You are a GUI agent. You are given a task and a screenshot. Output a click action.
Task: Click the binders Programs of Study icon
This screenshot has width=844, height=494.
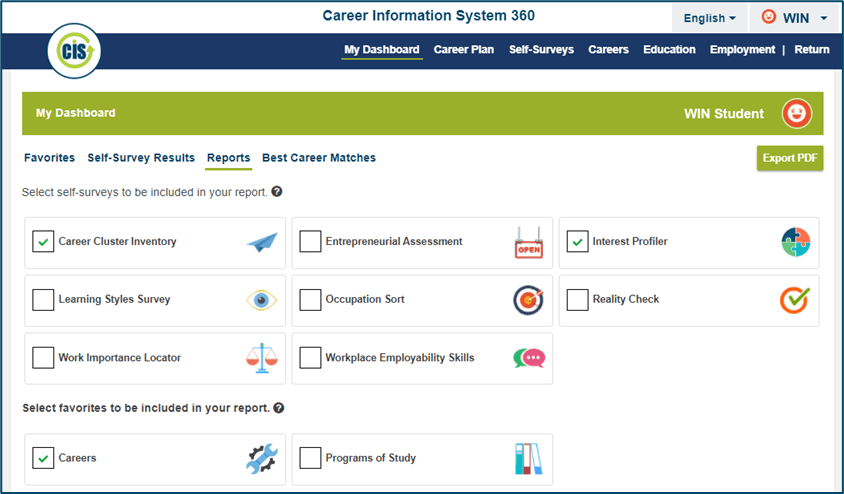point(529,459)
